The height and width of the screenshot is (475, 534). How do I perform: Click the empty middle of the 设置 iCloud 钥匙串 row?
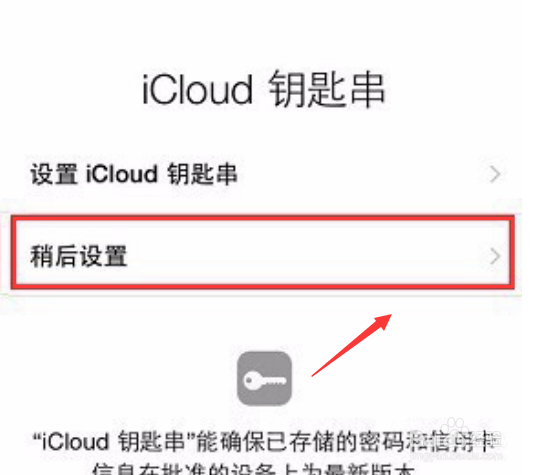coord(361,174)
